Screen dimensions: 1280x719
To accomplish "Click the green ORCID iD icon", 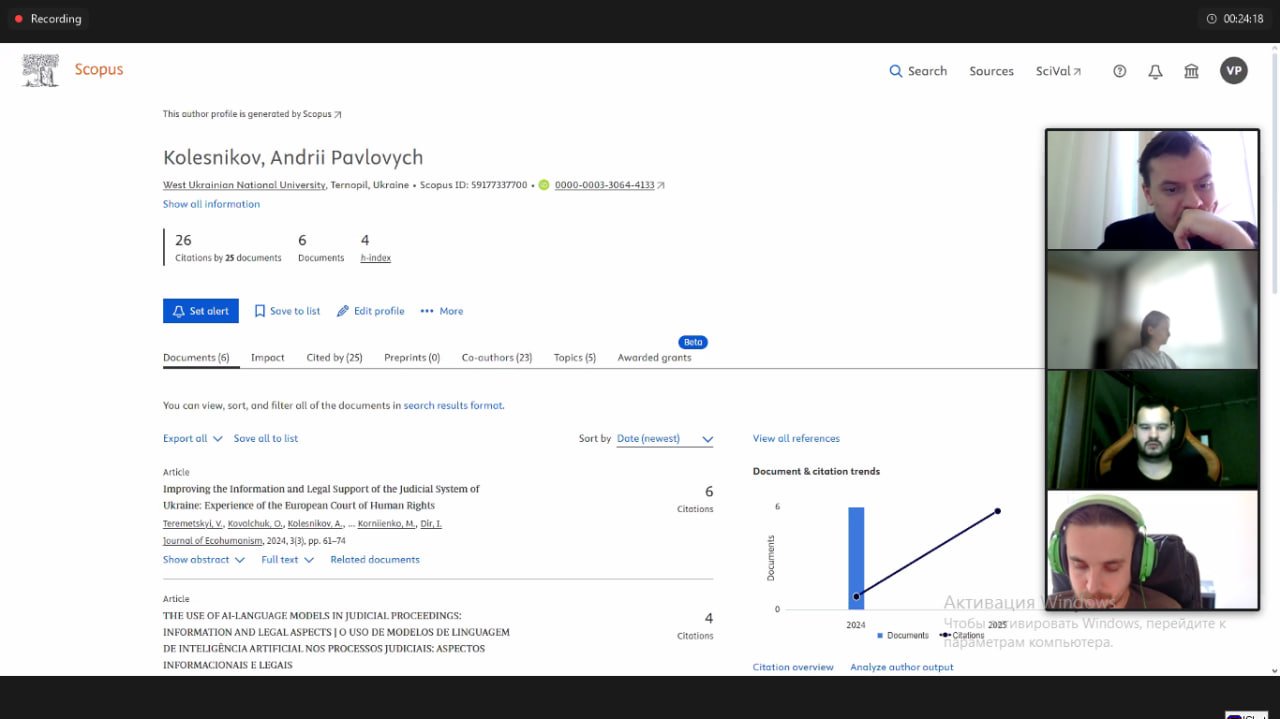I will tap(544, 185).
